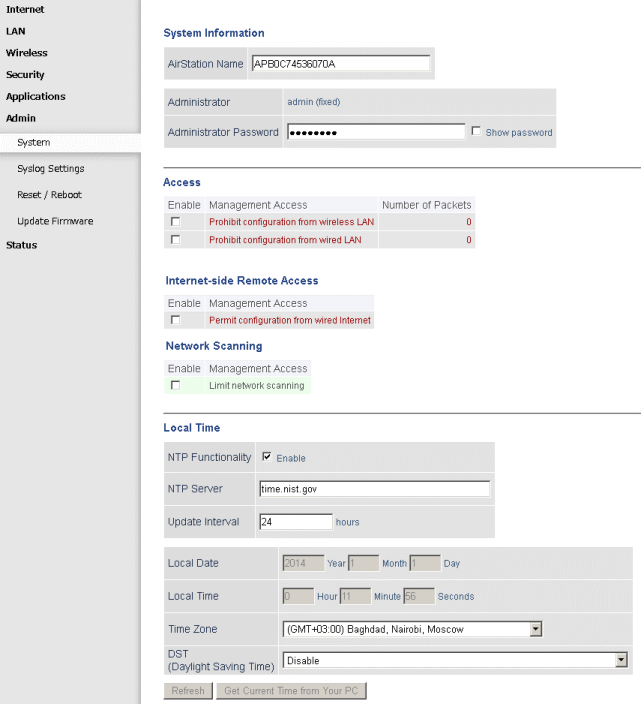The width and height of the screenshot is (641, 704).
Task: Click Prohibit configuration from wireless LAN text
Action: pyautogui.click(x=292, y=222)
